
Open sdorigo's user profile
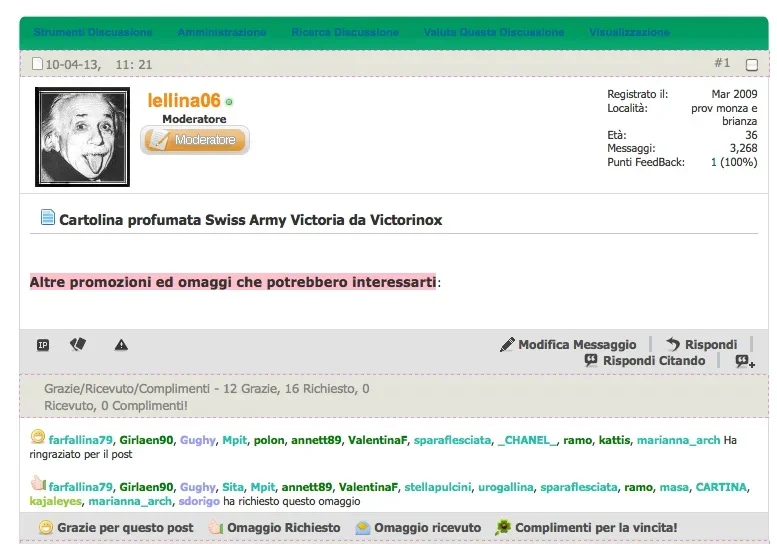click(x=199, y=501)
